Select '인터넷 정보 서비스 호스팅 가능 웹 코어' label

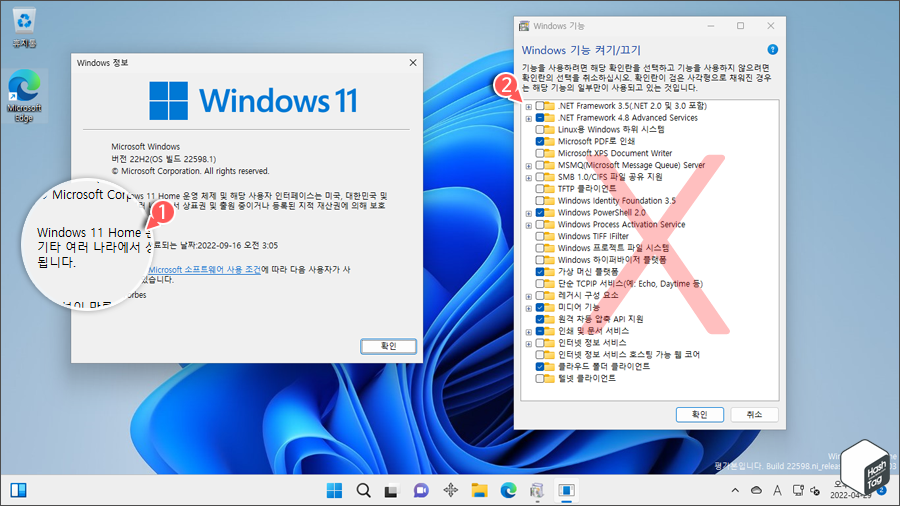pos(629,355)
